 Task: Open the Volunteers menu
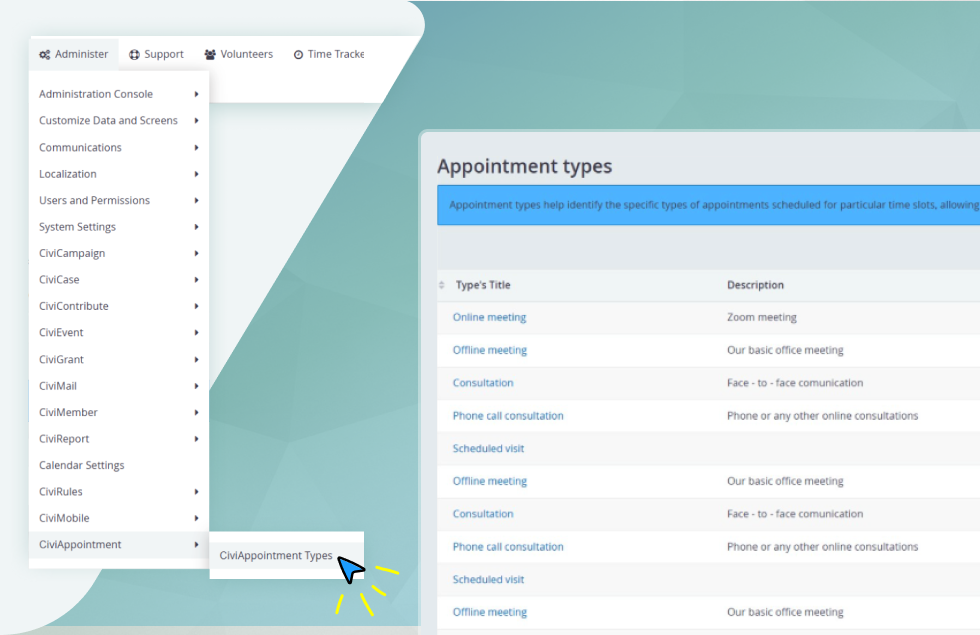pos(239,54)
